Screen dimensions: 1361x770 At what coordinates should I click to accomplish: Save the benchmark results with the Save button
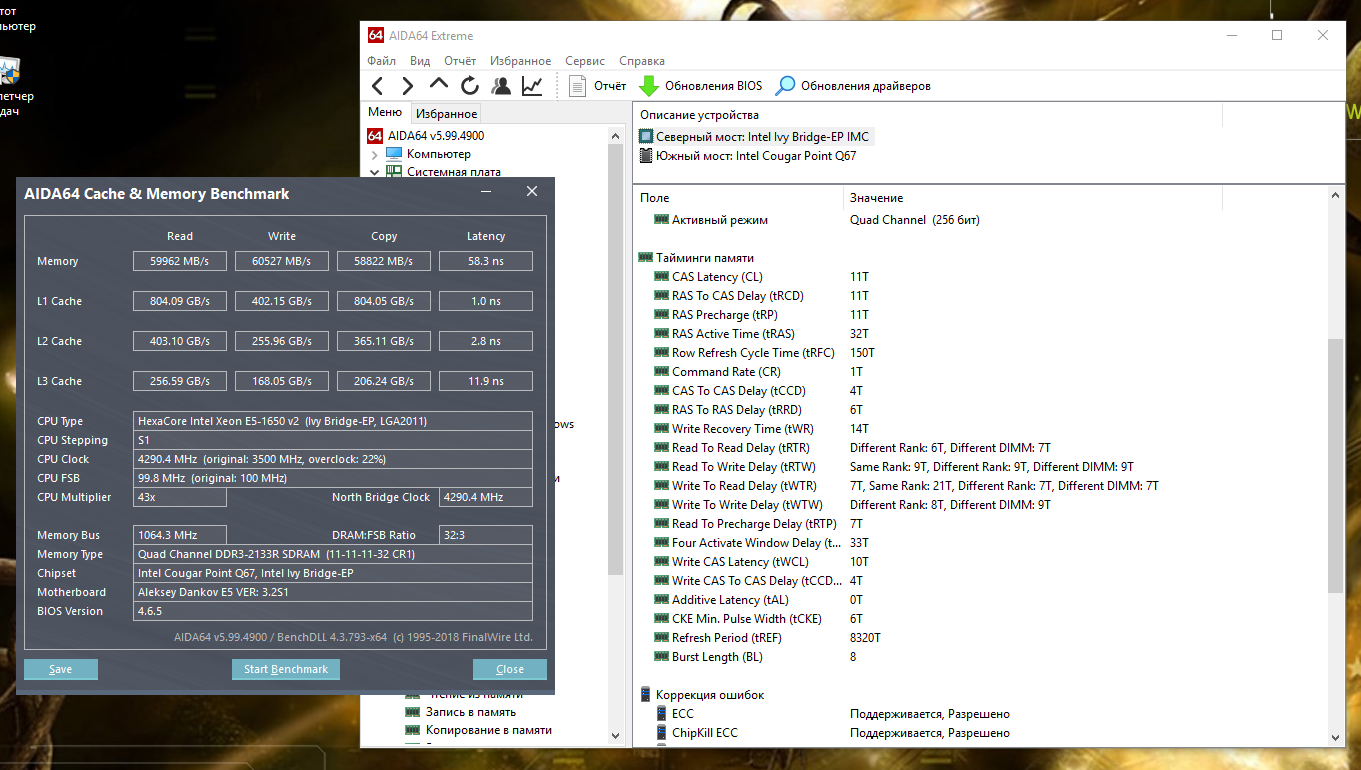[x=61, y=669]
